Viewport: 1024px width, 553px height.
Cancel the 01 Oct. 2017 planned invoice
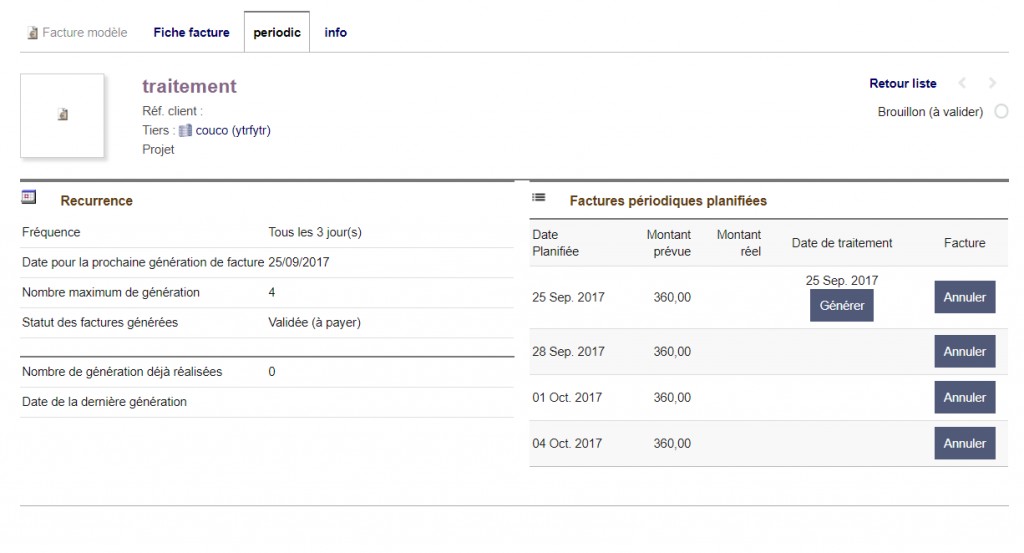click(x=965, y=398)
